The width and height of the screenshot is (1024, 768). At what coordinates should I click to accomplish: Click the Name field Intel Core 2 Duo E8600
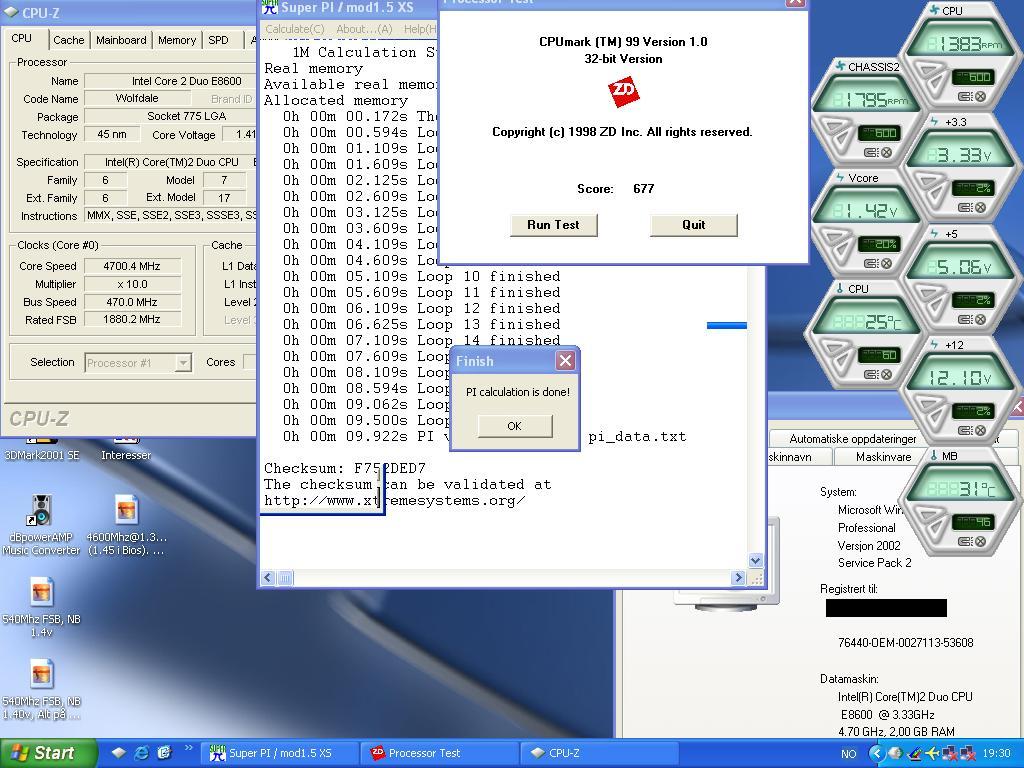[171, 81]
